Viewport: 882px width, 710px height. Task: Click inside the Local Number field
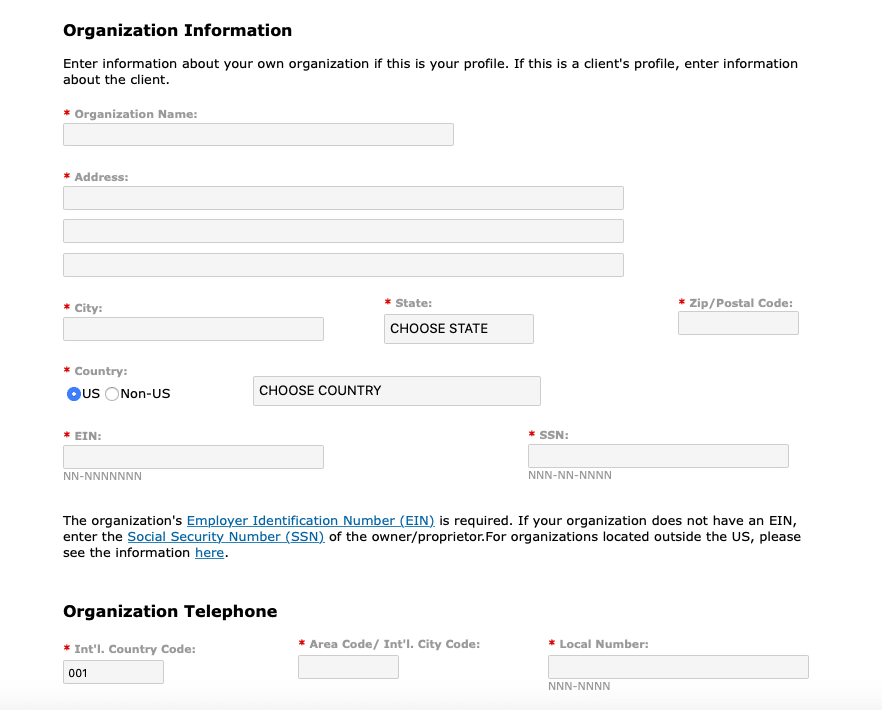(x=678, y=666)
